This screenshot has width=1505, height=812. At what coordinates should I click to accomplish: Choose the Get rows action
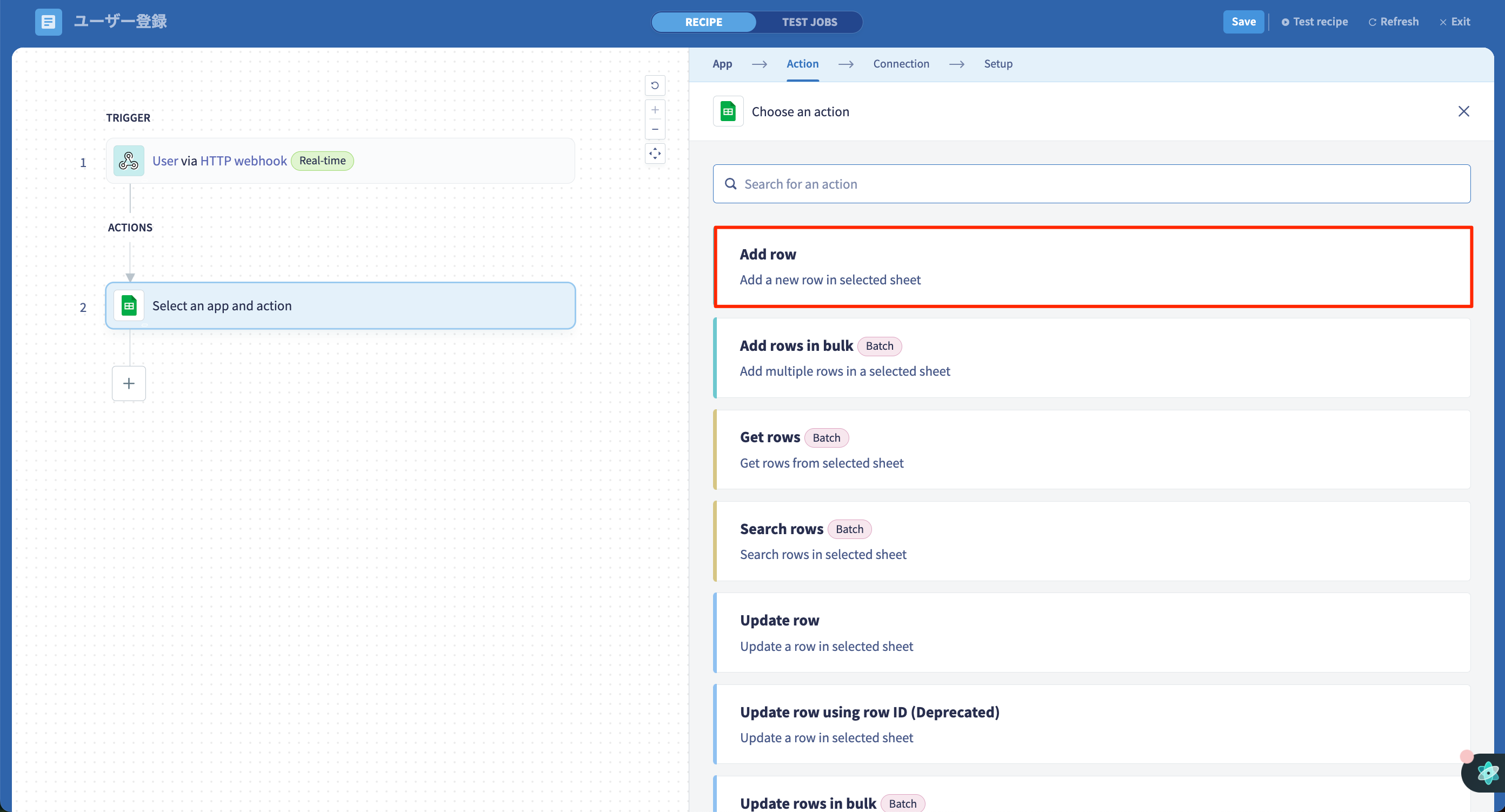click(x=1091, y=450)
